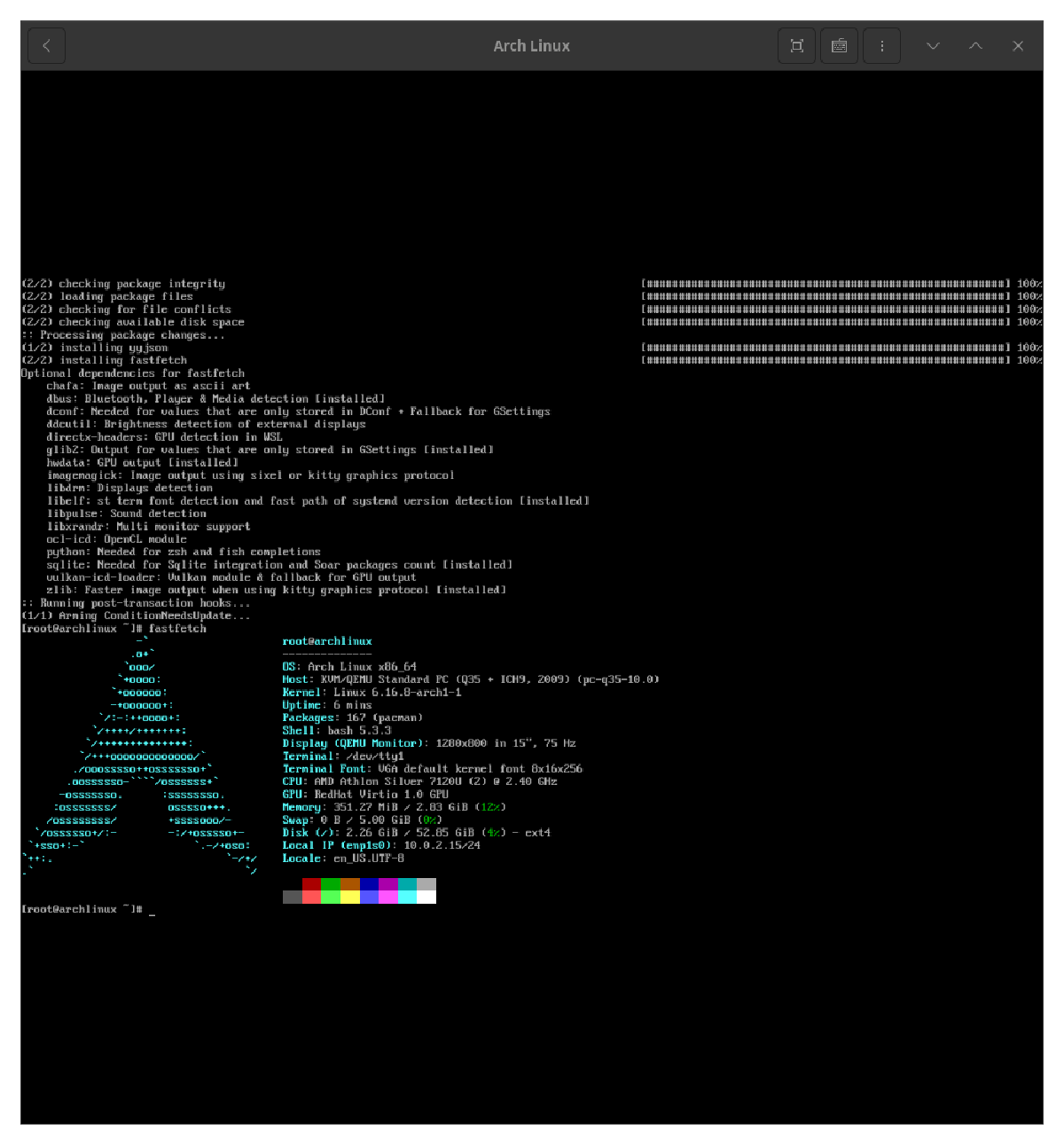Screen dimensions: 1064x1145
Task: Click the dark red color block
Action: [x=311, y=884]
